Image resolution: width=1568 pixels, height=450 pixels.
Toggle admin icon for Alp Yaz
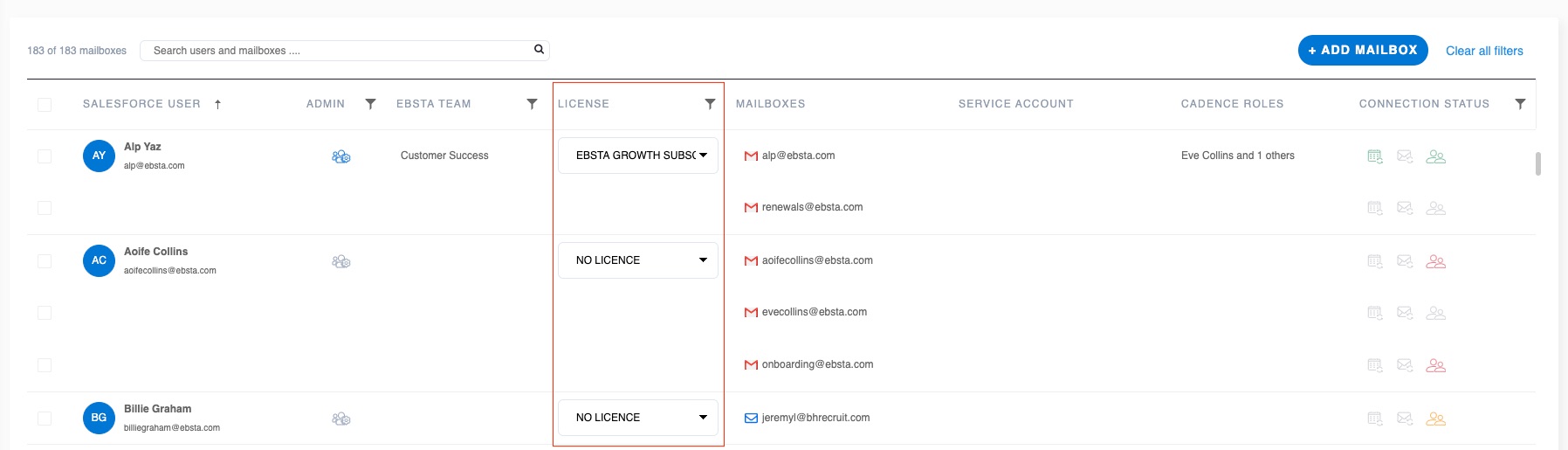(x=340, y=156)
